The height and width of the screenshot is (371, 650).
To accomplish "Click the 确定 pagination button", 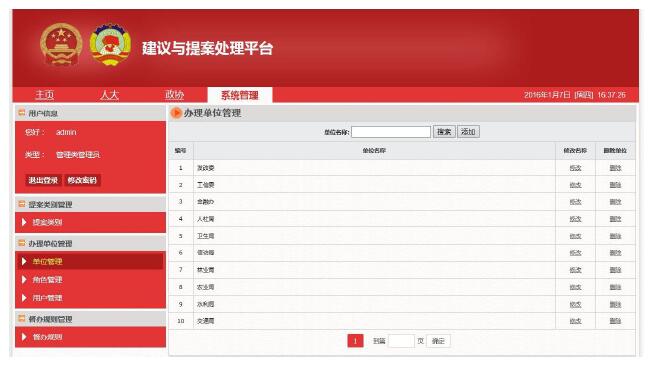I will coord(438,341).
